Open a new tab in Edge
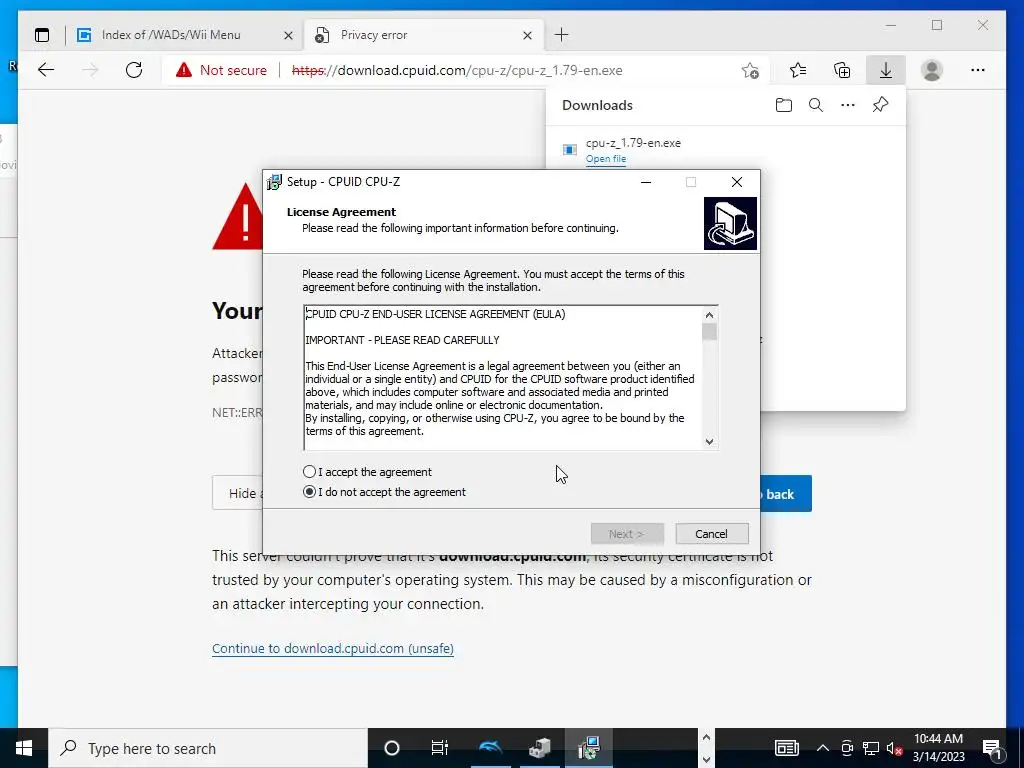Image resolution: width=1024 pixels, height=768 pixels. [562, 35]
